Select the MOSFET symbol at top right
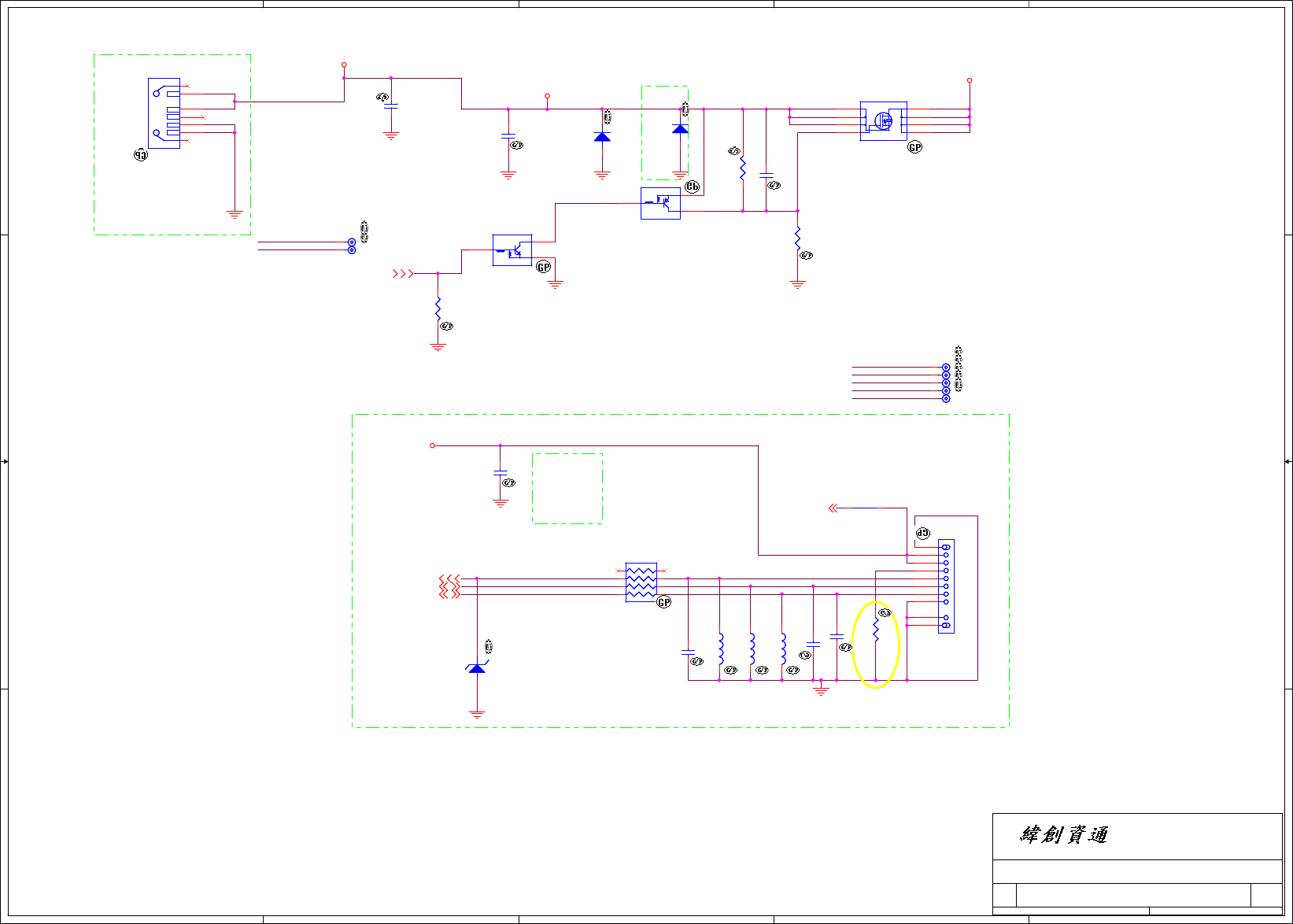The height and width of the screenshot is (924, 1293). 883,121
